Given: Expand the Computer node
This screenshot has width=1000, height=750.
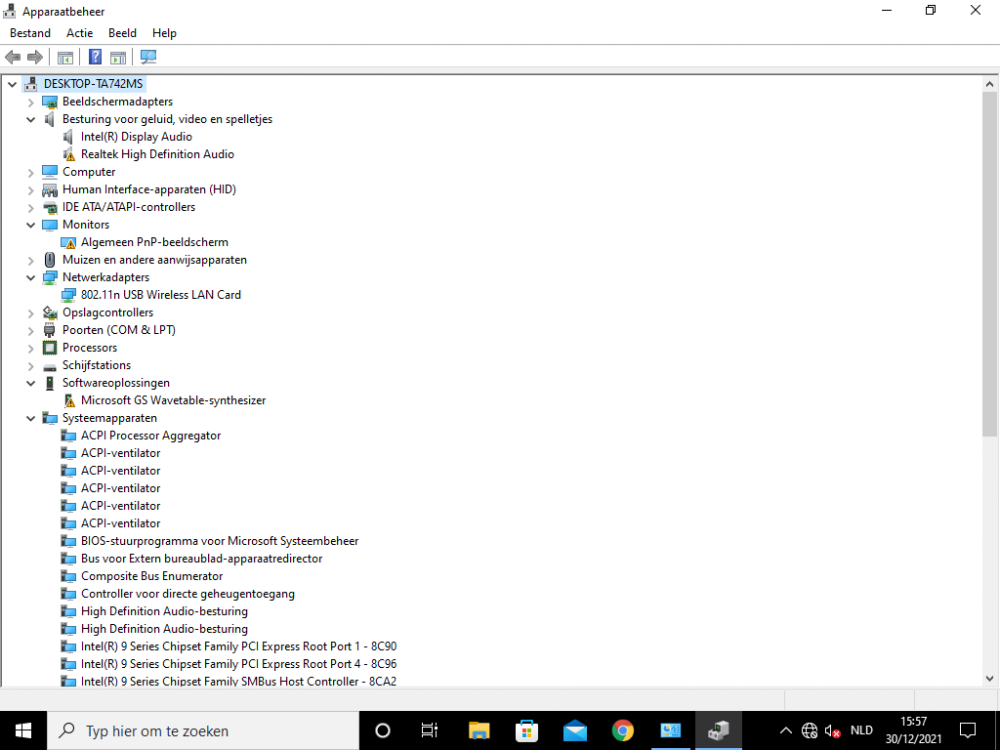Looking at the screenshot, I should click(30, 172).
